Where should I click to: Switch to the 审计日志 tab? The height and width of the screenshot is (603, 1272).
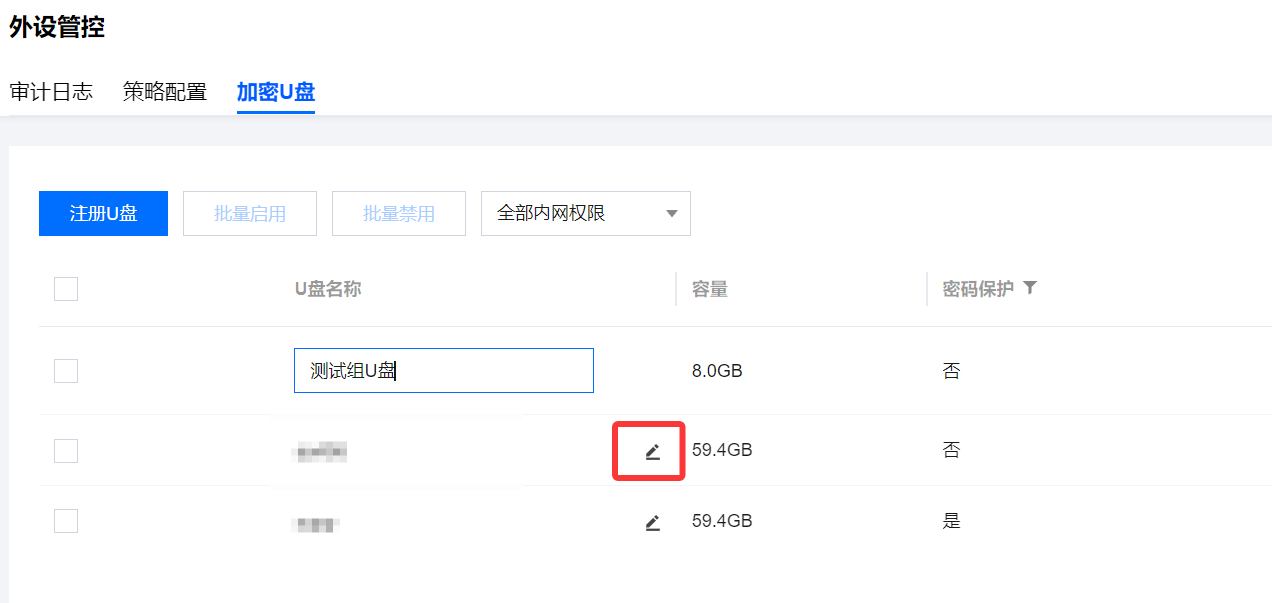coord(51,92)
